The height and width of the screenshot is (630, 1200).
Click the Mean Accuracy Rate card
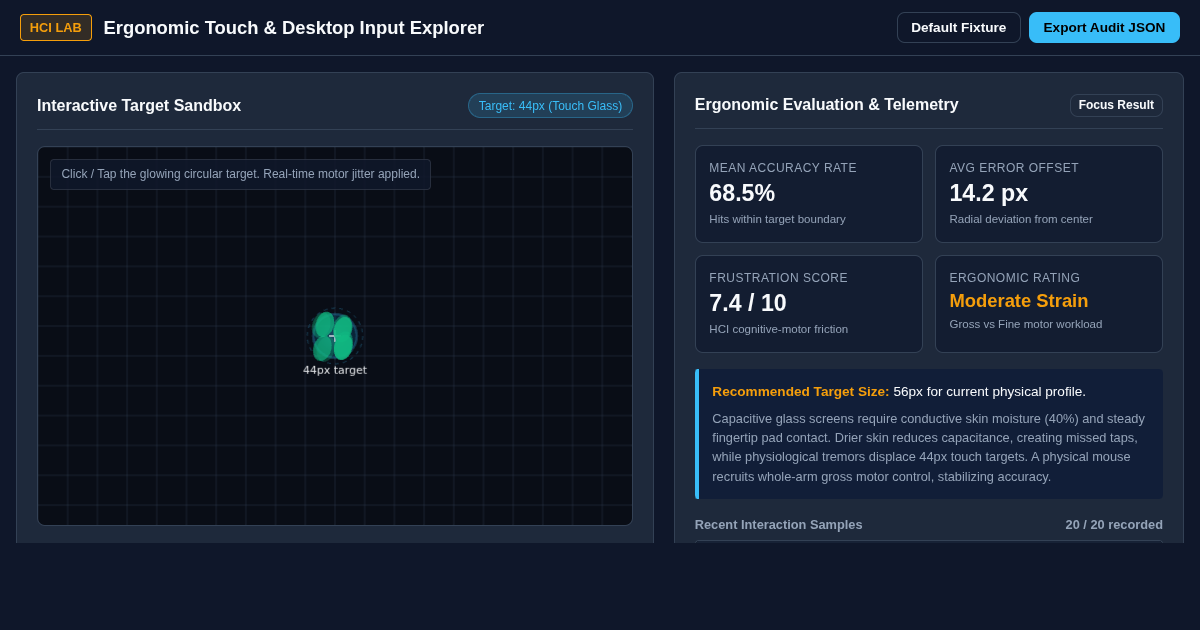[809, 194]
